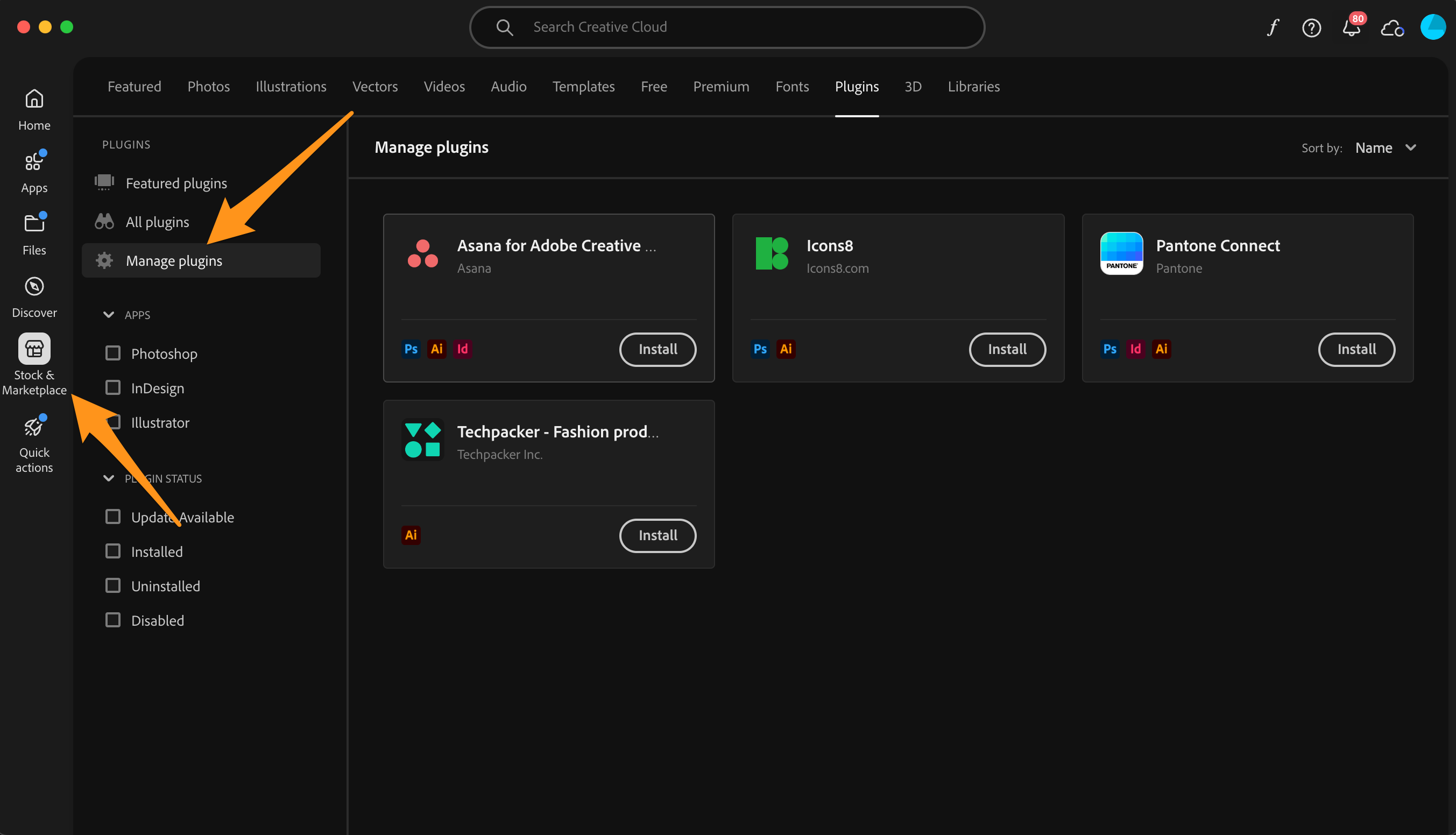
Task: Open the Free tab
Action: coord(654,87)
